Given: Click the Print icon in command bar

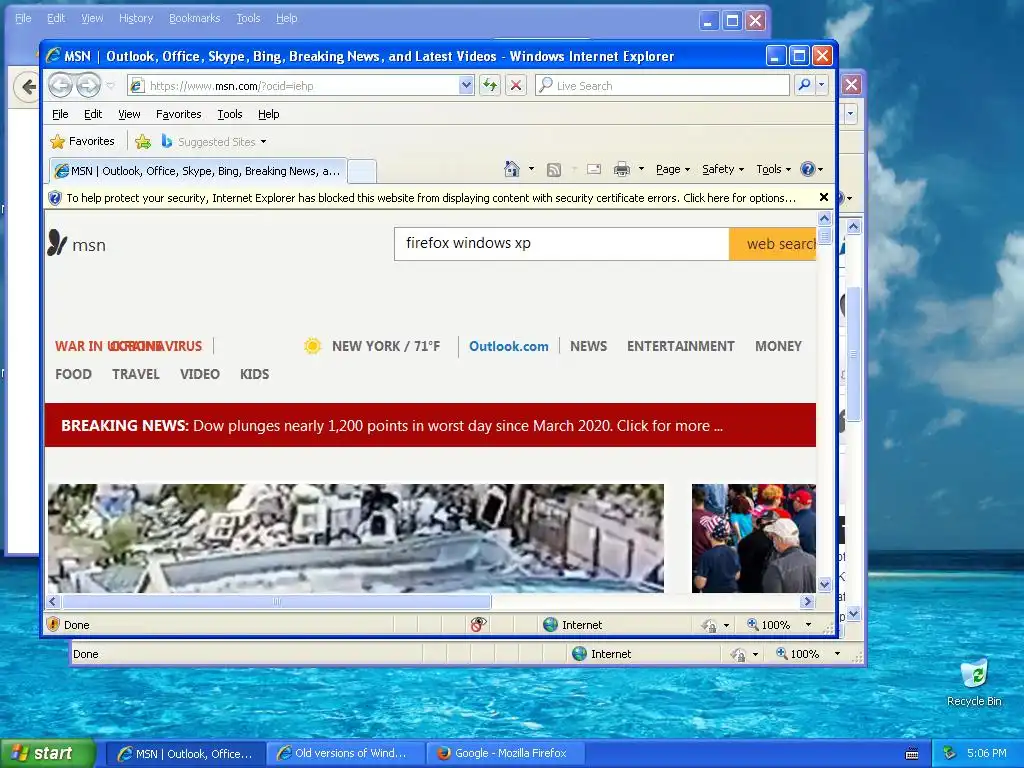Looking at the screenshot, I should point(622,169).
